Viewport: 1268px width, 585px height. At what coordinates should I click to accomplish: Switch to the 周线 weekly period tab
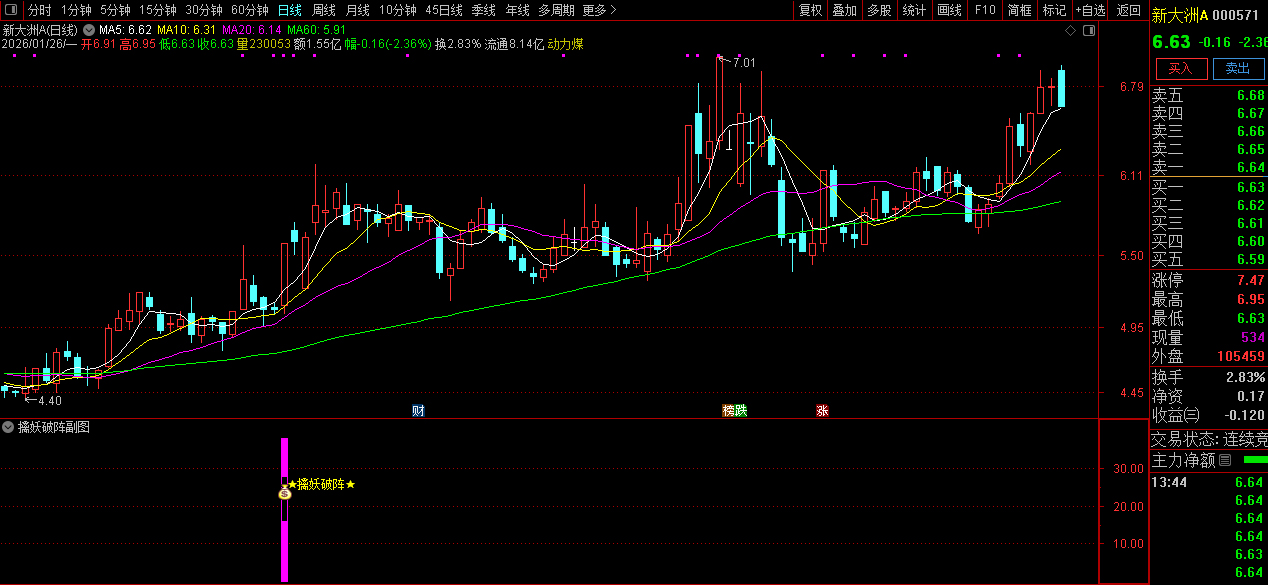pyautogui.click(x=323, y=10)
